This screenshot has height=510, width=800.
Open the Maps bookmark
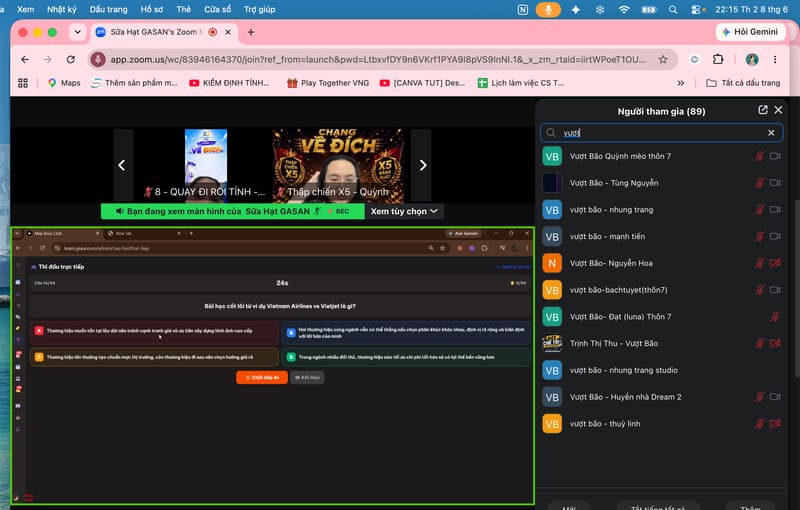(x=64, y=83)
